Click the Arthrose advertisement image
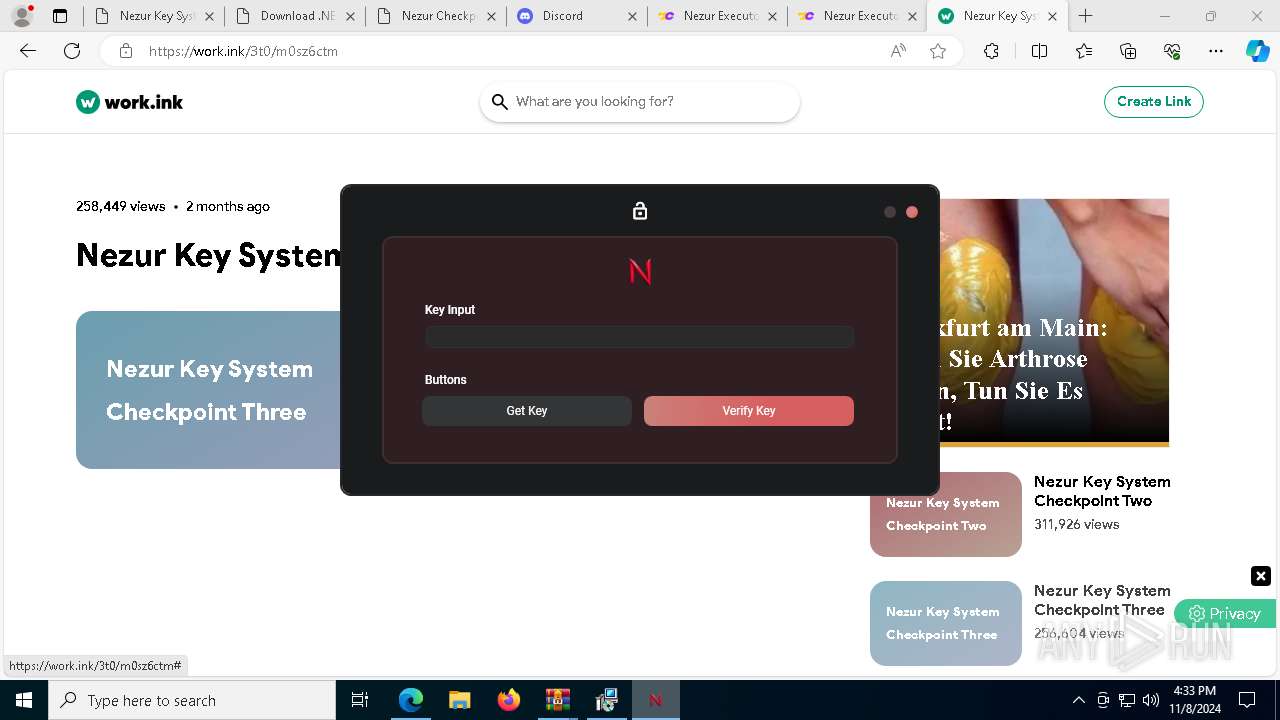The image size is (1280, 720). 1054,322
